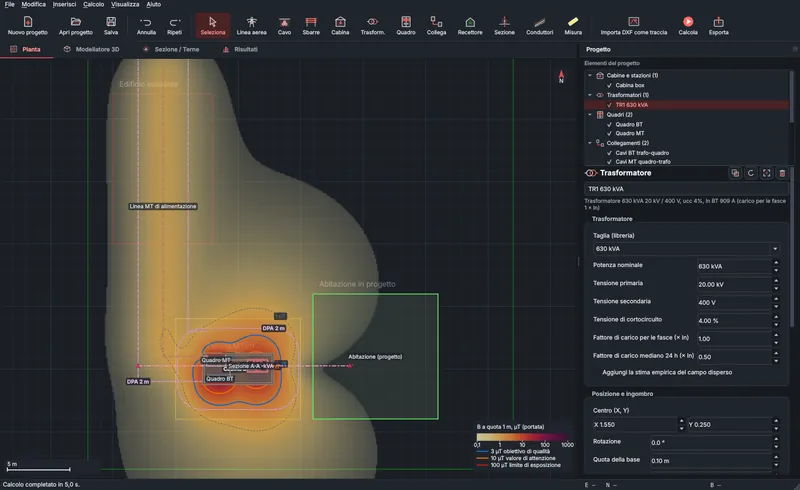Open the File menu

[x=9, y=4]
